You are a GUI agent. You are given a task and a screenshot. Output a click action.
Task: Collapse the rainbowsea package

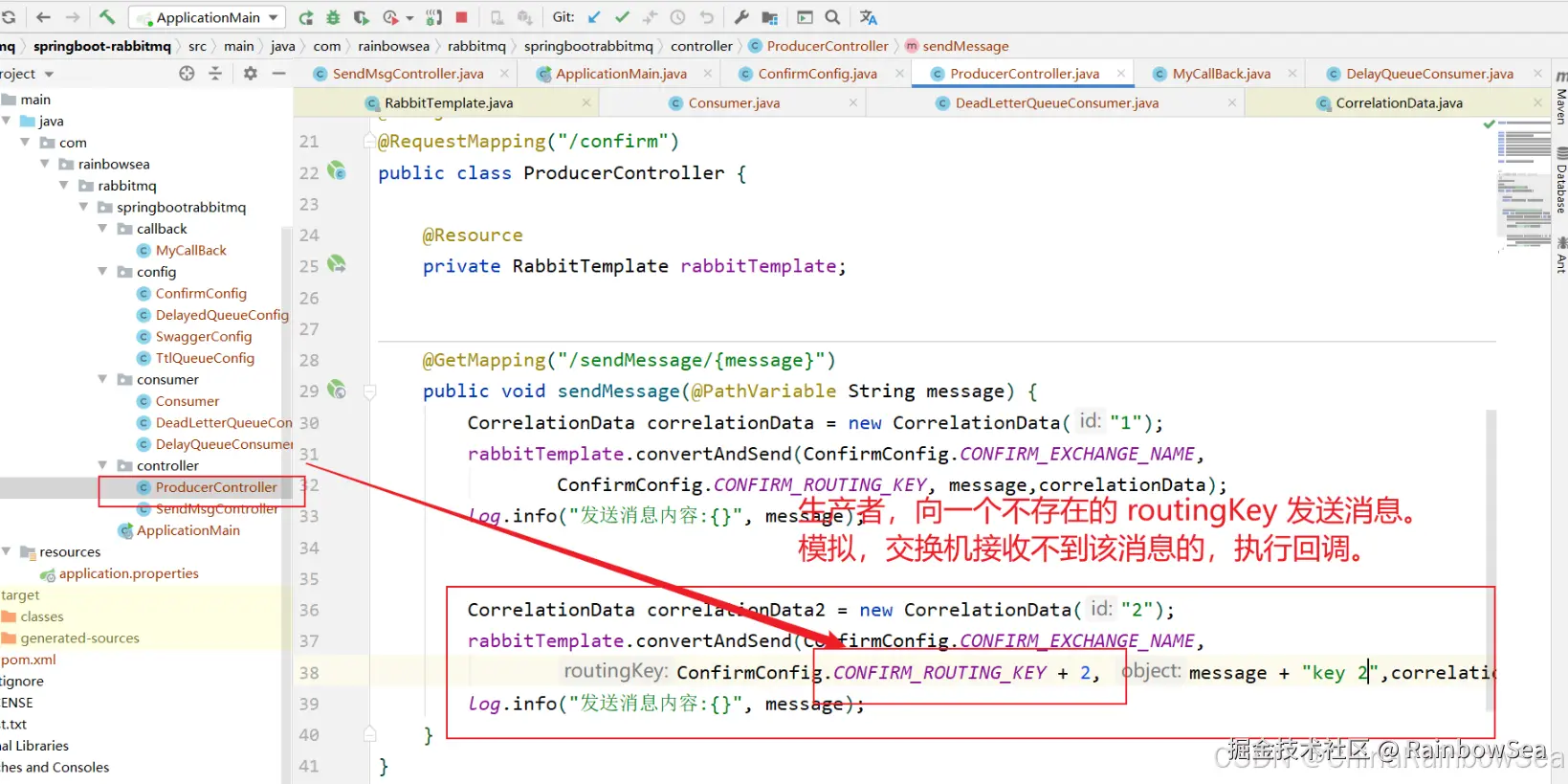(x=44, y=164)
